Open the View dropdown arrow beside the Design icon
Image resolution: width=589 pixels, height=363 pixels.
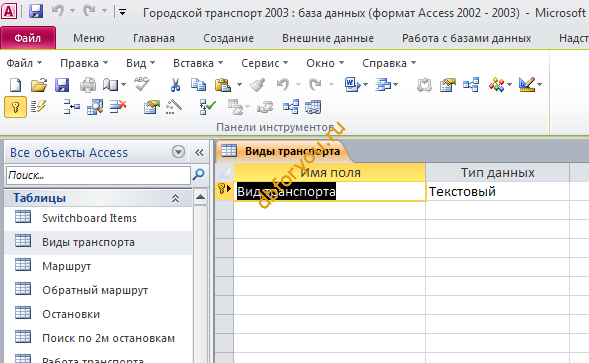pyautogui.click(x=539, y=85)
